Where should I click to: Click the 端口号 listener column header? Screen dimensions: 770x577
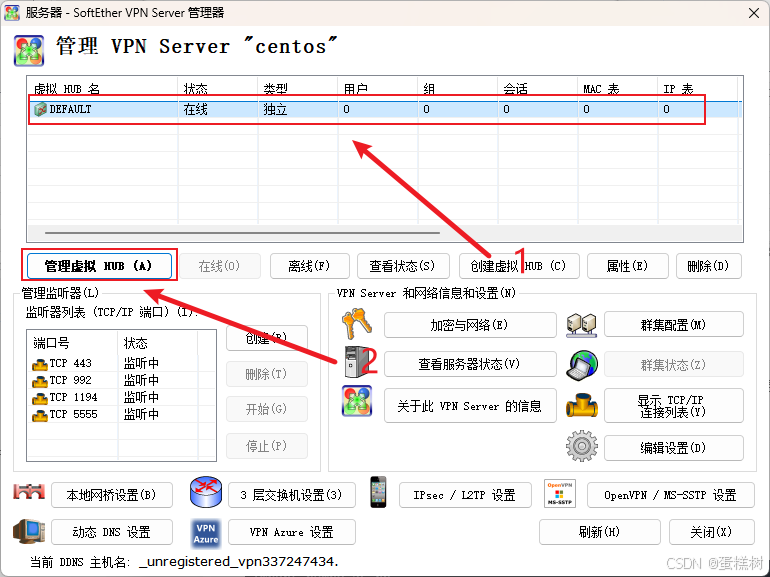click(x=73, y=342)
